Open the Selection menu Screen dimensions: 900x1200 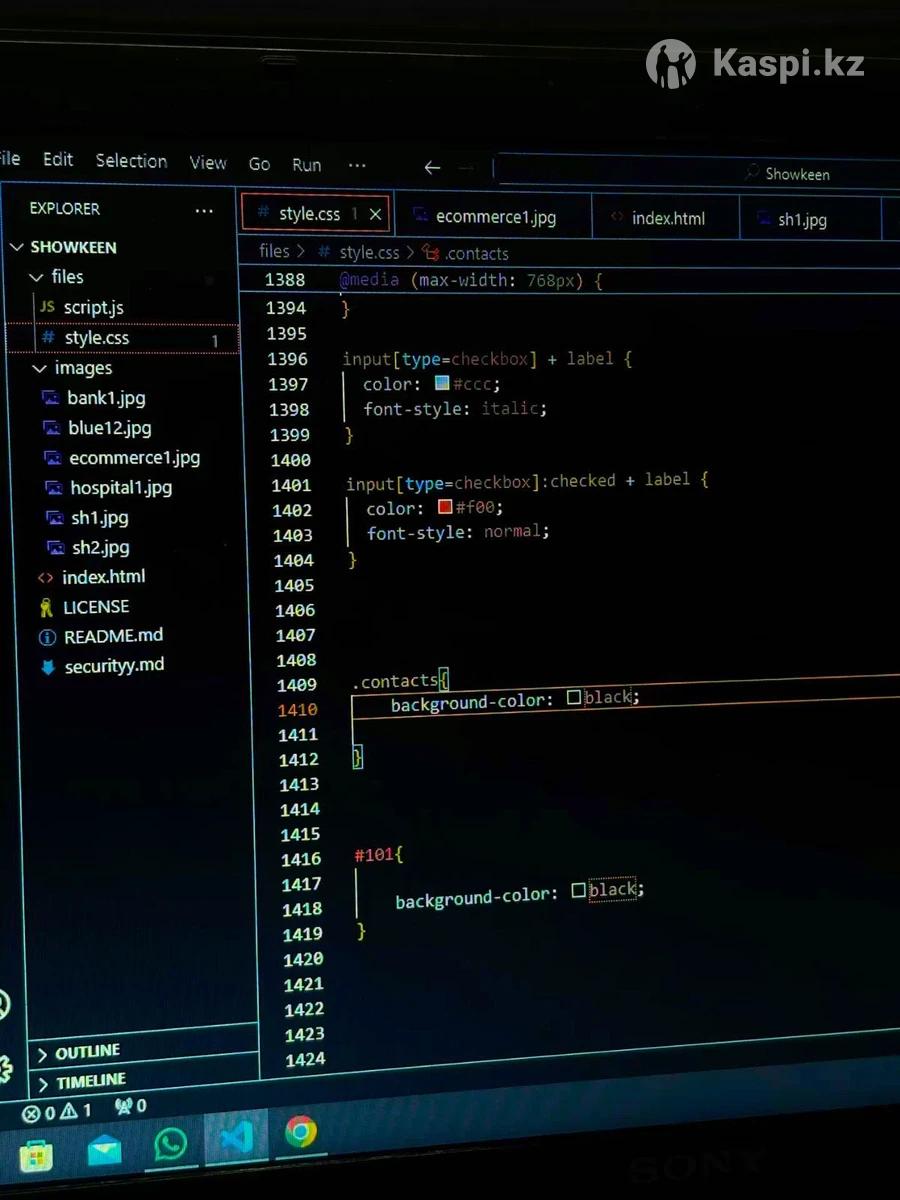point(131,161)
